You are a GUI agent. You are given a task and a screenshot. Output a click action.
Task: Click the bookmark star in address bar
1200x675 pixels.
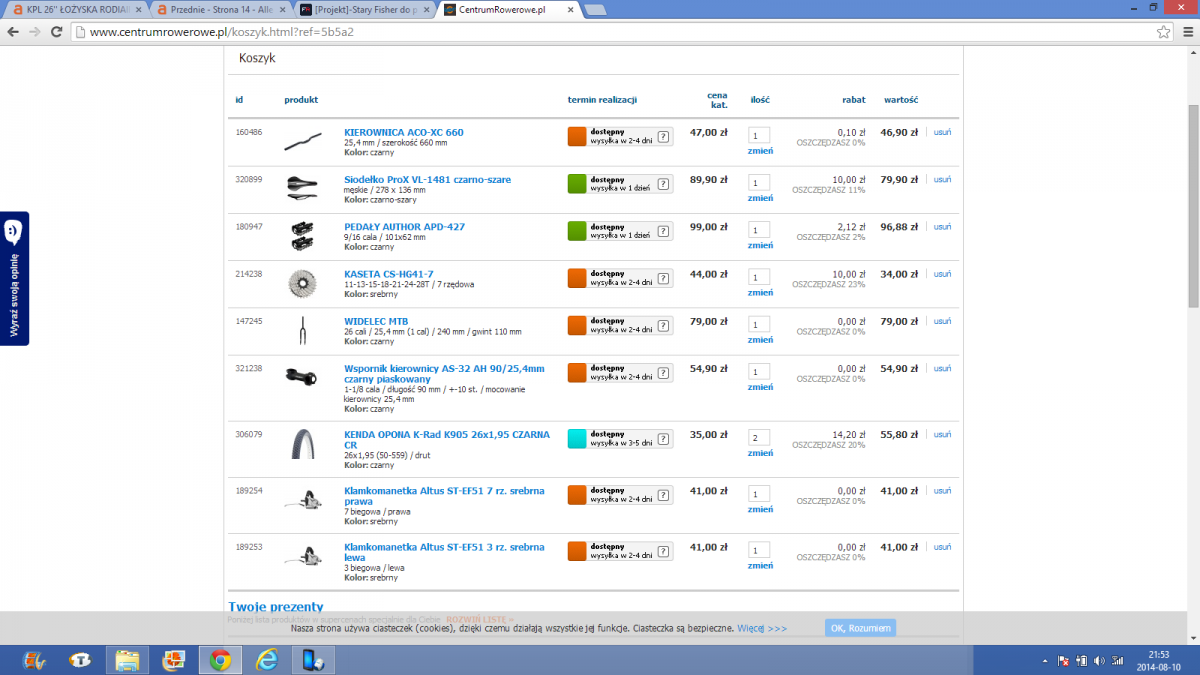[x=1164, y=32]
